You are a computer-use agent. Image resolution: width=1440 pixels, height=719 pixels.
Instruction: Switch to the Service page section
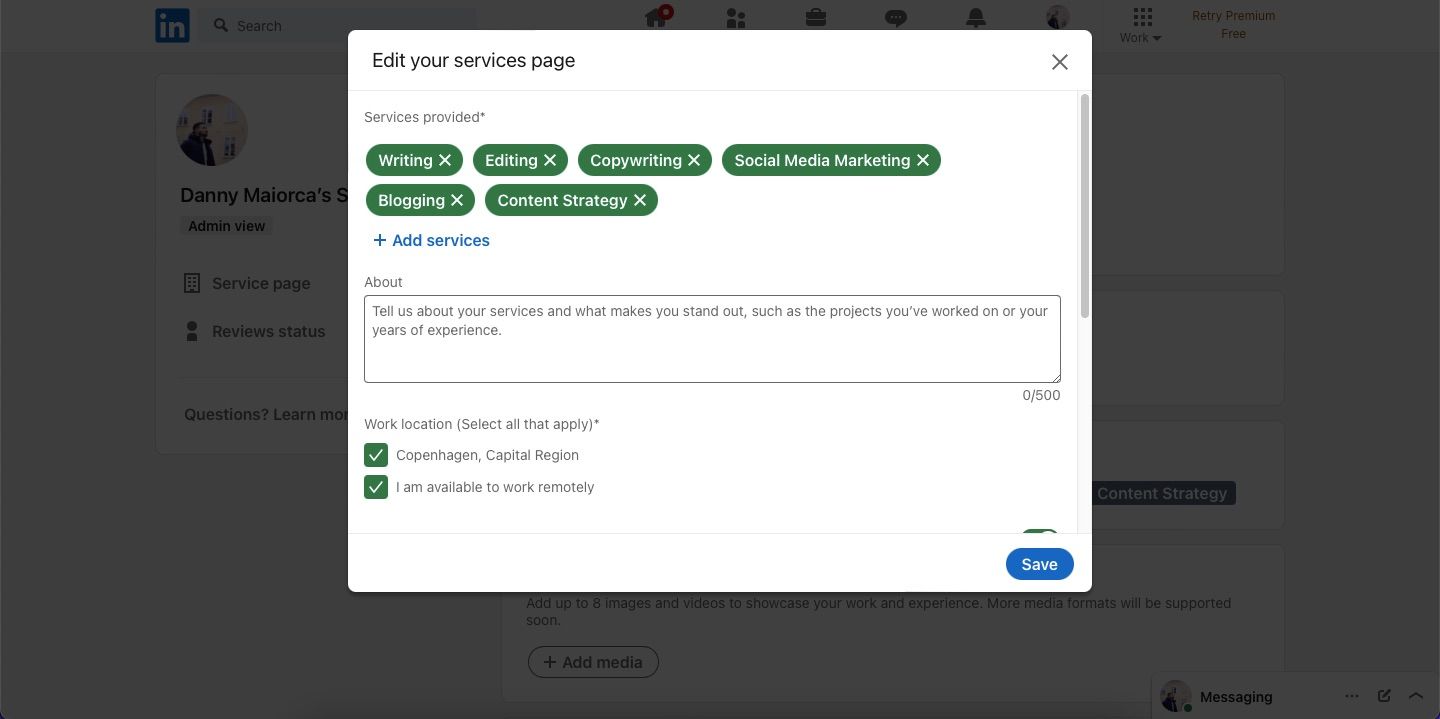pyautogui.click(x=260, y=283)
